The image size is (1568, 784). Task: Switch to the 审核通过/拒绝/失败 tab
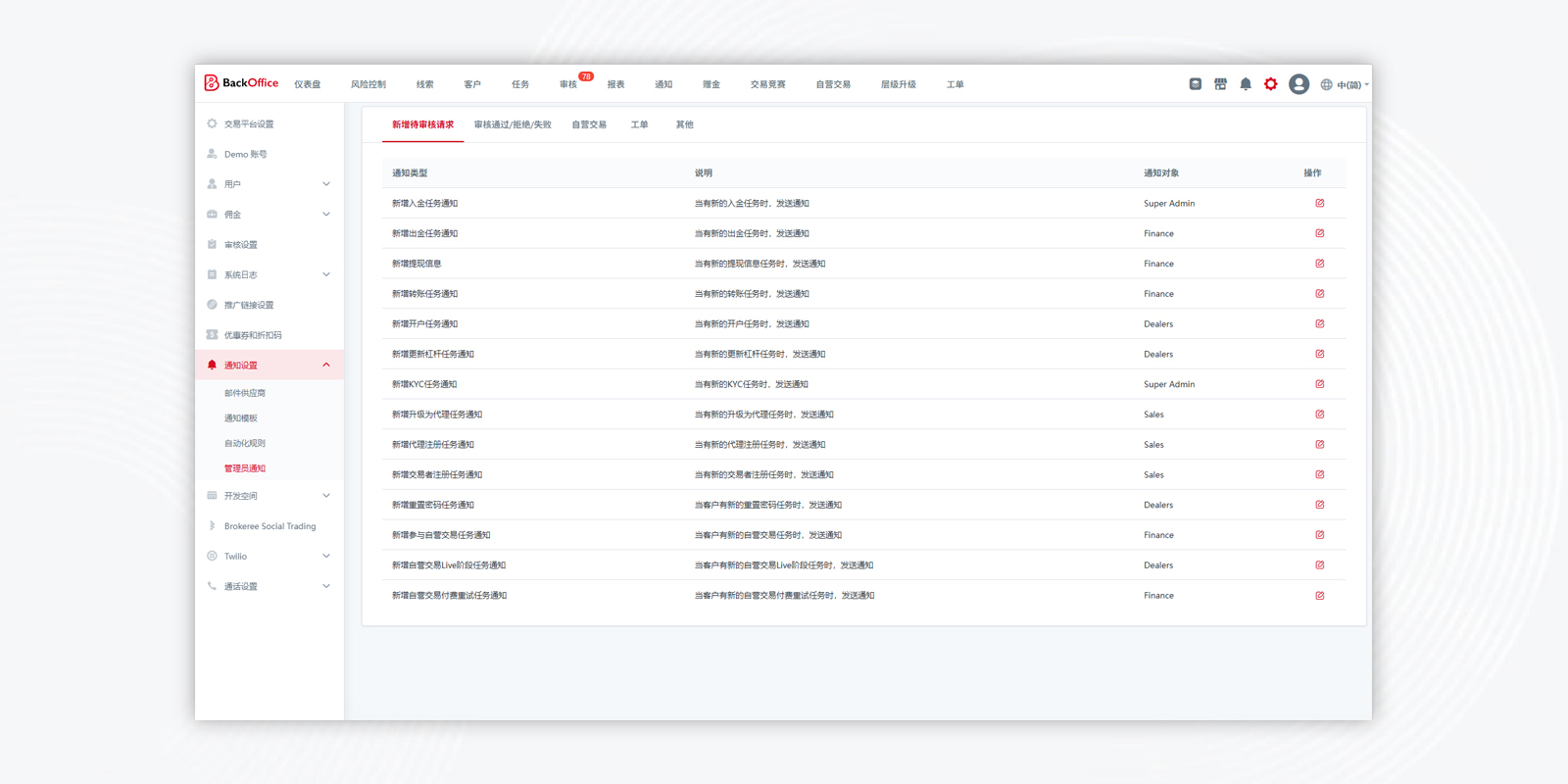(x=513, y=124)
